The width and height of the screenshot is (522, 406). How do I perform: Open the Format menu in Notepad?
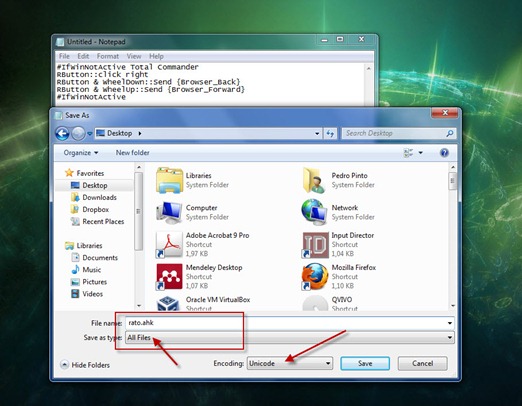(108, 56)
